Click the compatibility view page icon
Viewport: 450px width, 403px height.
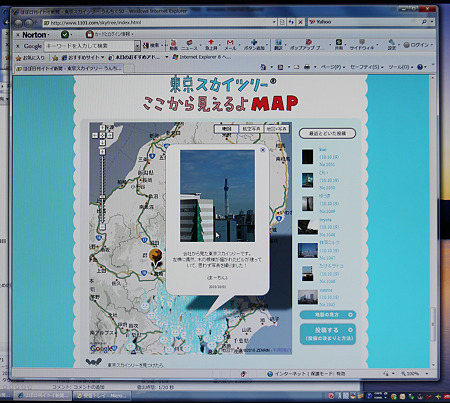click(282, 22)
